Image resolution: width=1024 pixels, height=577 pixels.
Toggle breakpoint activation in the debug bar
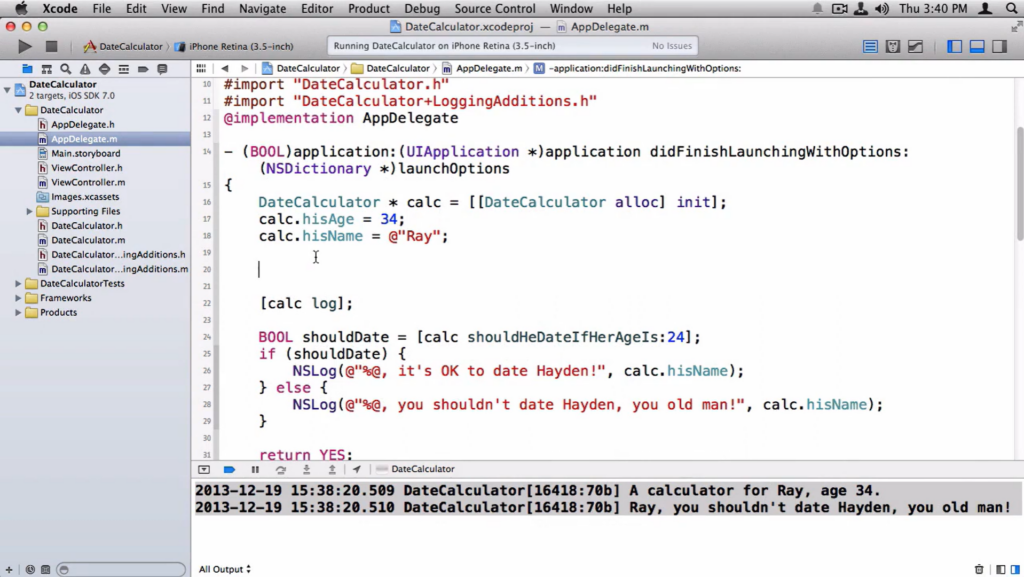pyautogui.click(x=229, y=469)
